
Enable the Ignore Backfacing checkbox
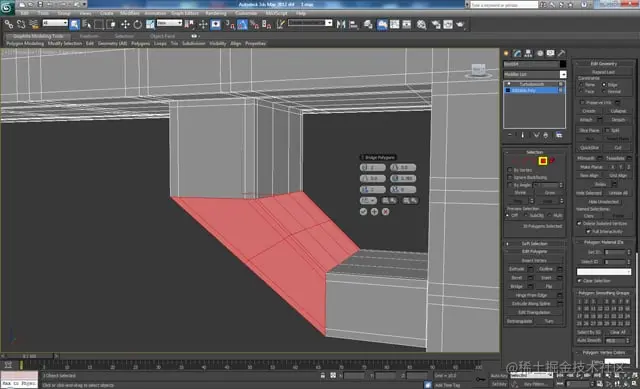[x=509, y=178]
